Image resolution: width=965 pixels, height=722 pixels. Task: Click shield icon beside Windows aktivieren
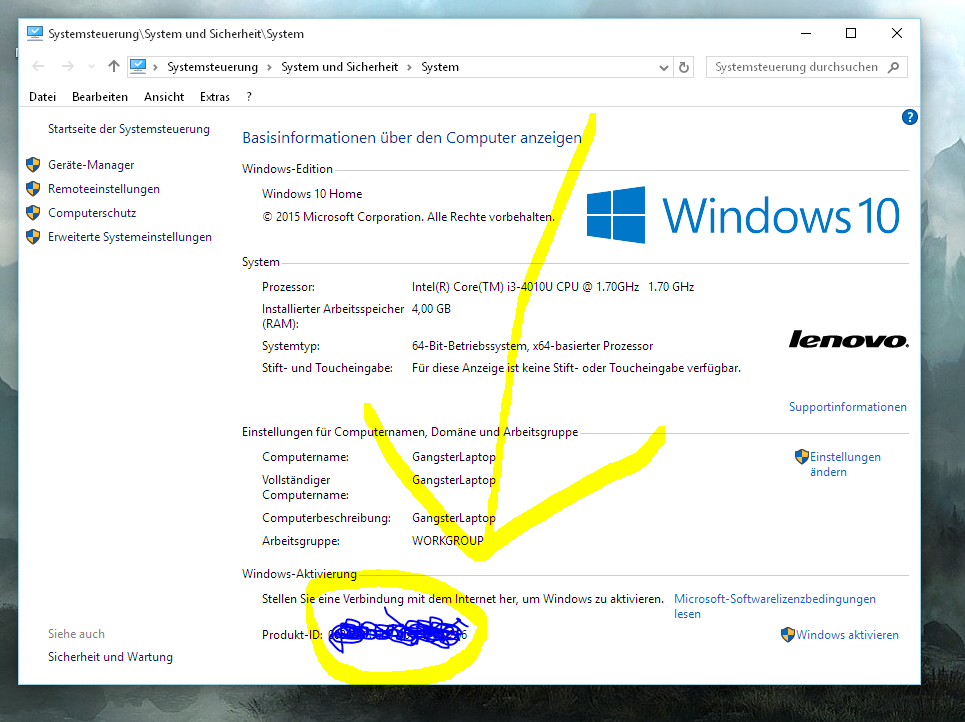click(x=787, y=635)
